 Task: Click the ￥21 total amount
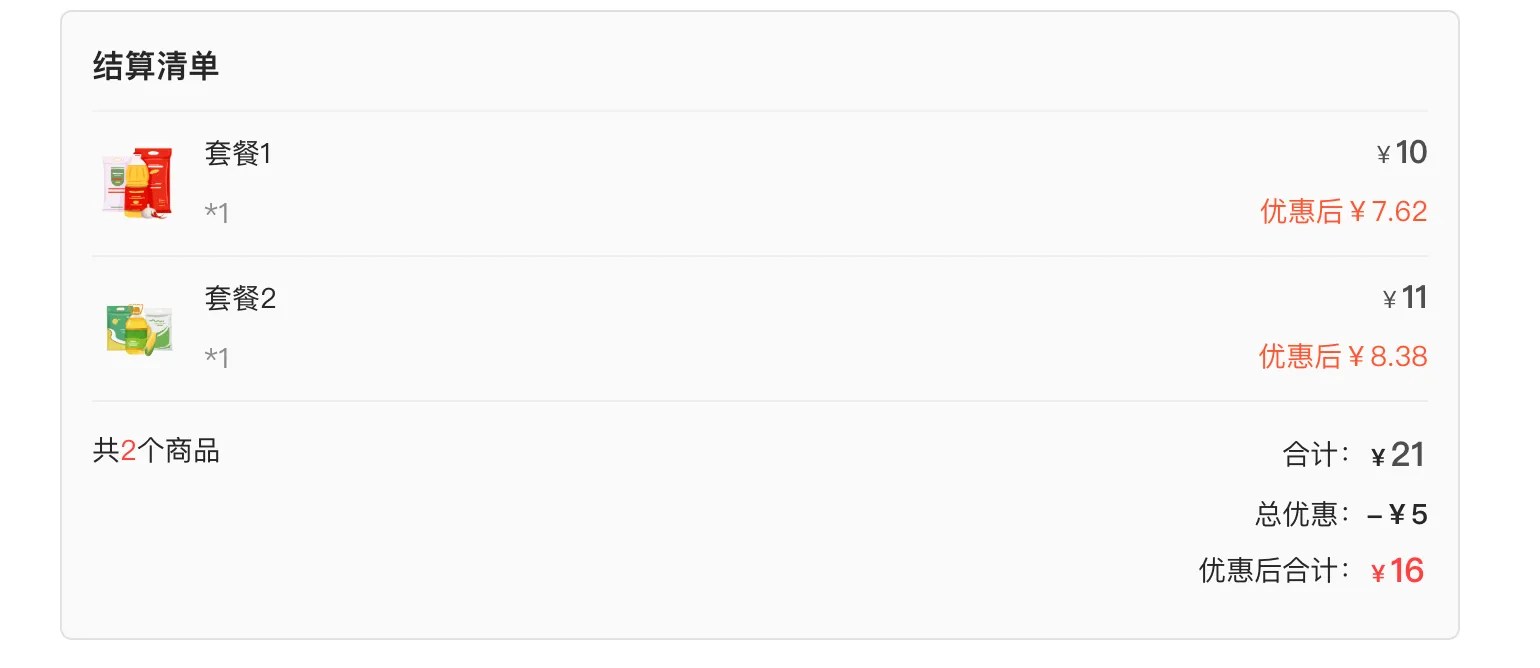(1398, 455)
